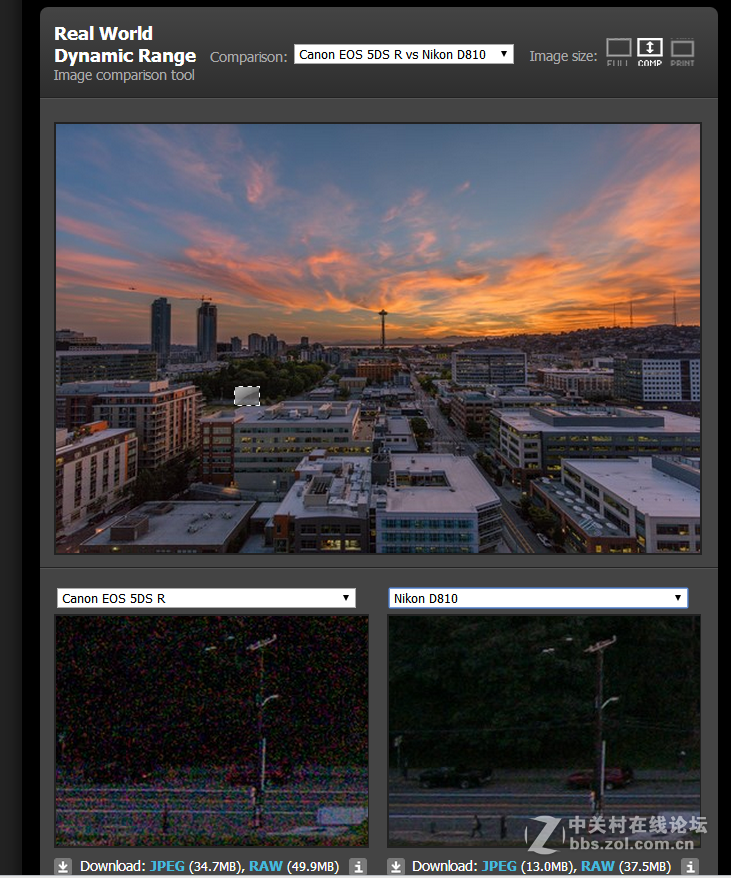This screenshot has height=878, width=731.
Task: Select PRINT image size icon
Action: (682, 51)
